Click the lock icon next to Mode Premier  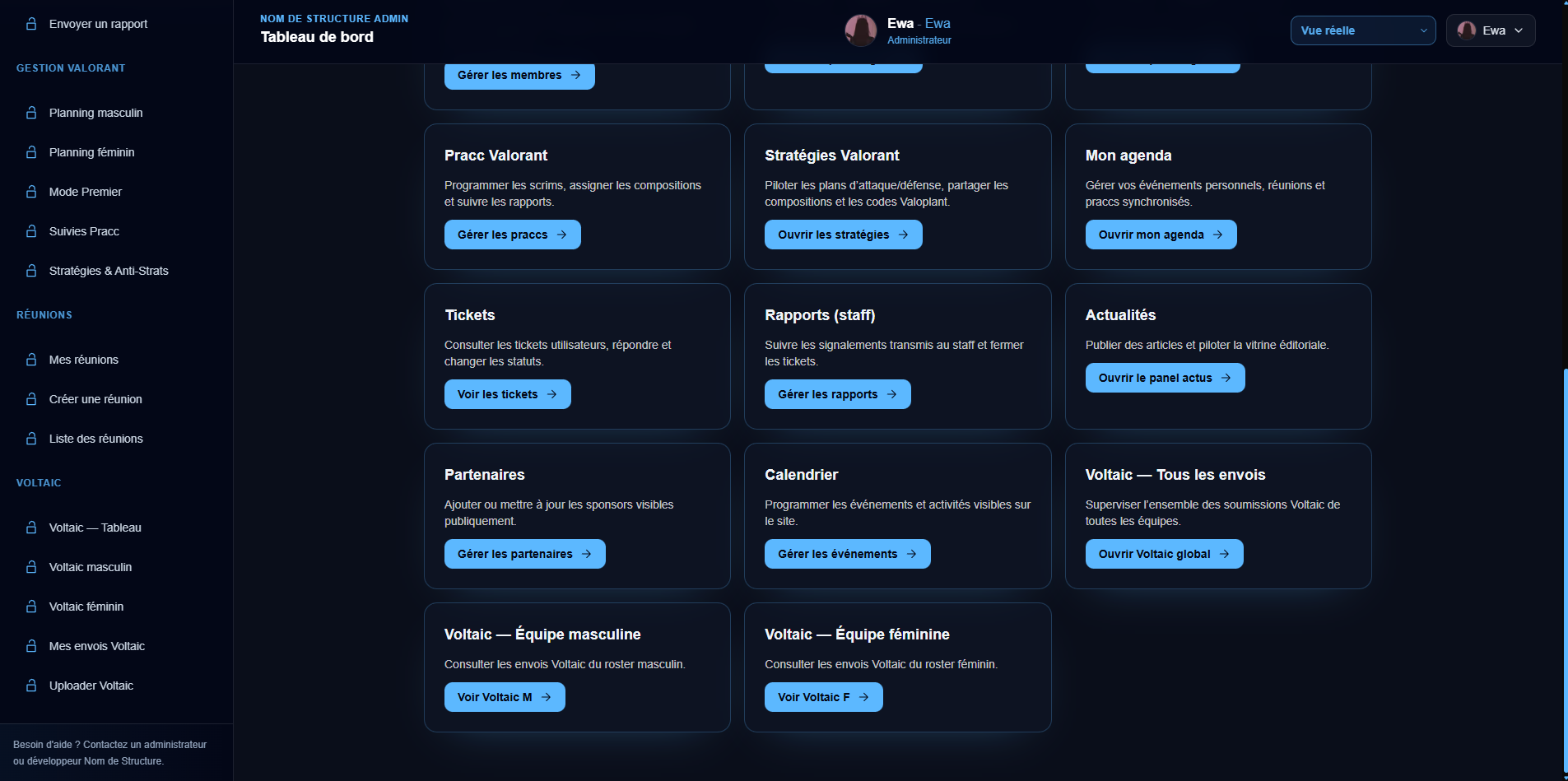tap(31, 192)
